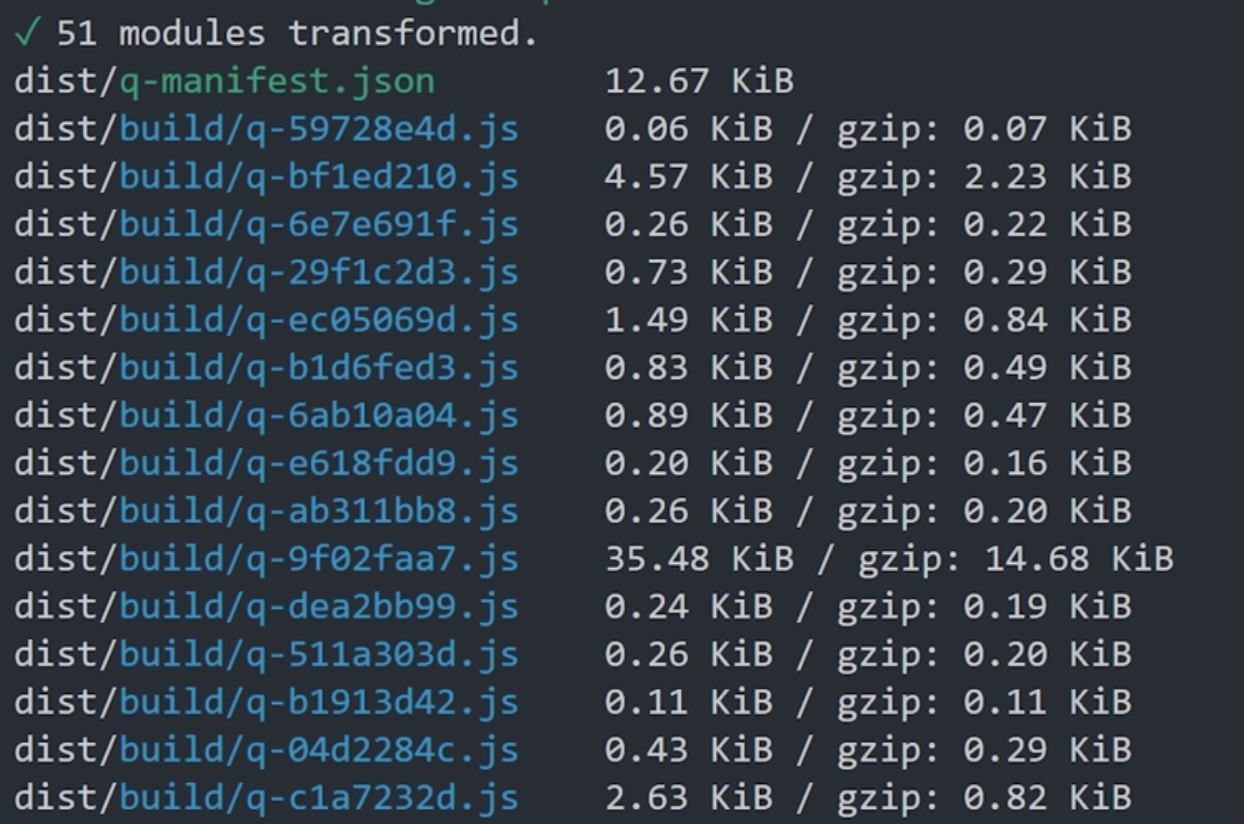
Task: Open the q-bf1ed210.js build file
Action: 266,177
